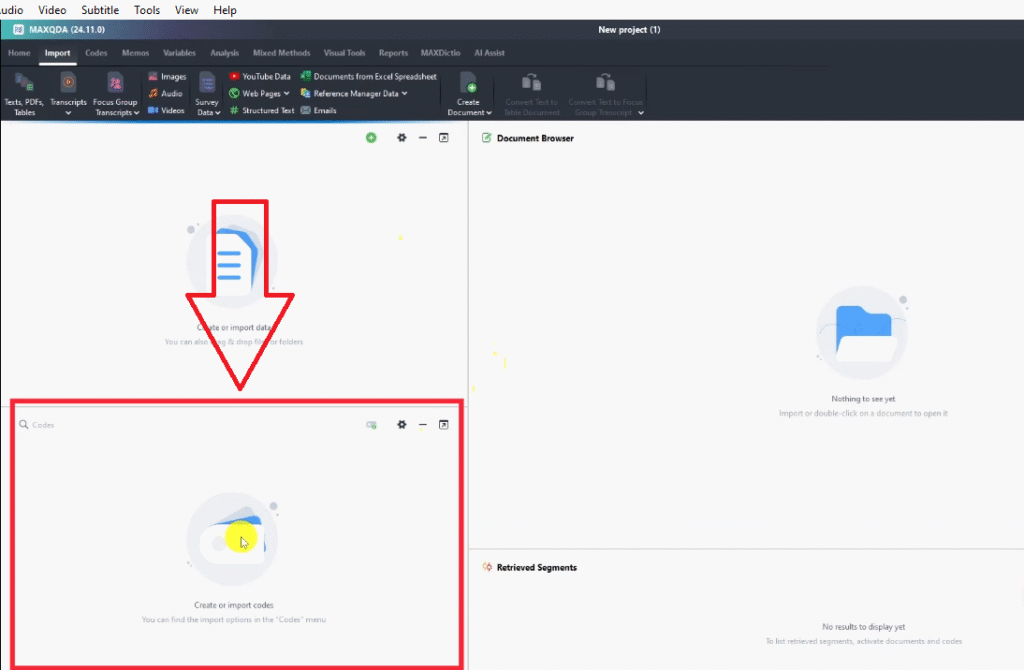Screen dimensions: 1024x670
Task: Click green plus icon in documents panel
Action: (371, 138)
